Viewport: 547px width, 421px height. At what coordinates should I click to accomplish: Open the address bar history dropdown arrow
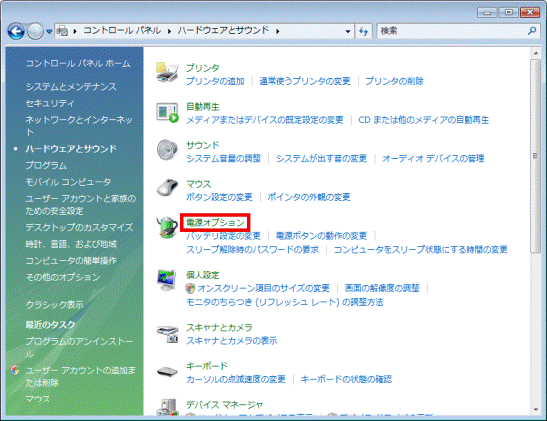[x=347, y=31]
